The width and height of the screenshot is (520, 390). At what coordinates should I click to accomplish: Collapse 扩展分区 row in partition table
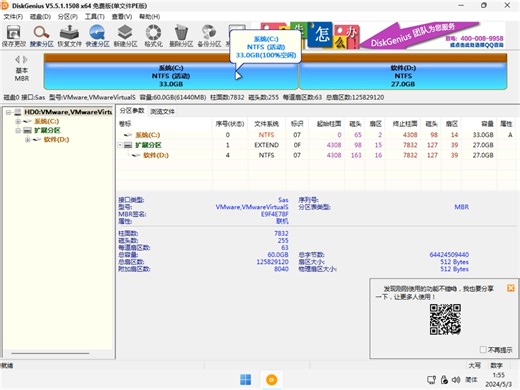(120, 145)
